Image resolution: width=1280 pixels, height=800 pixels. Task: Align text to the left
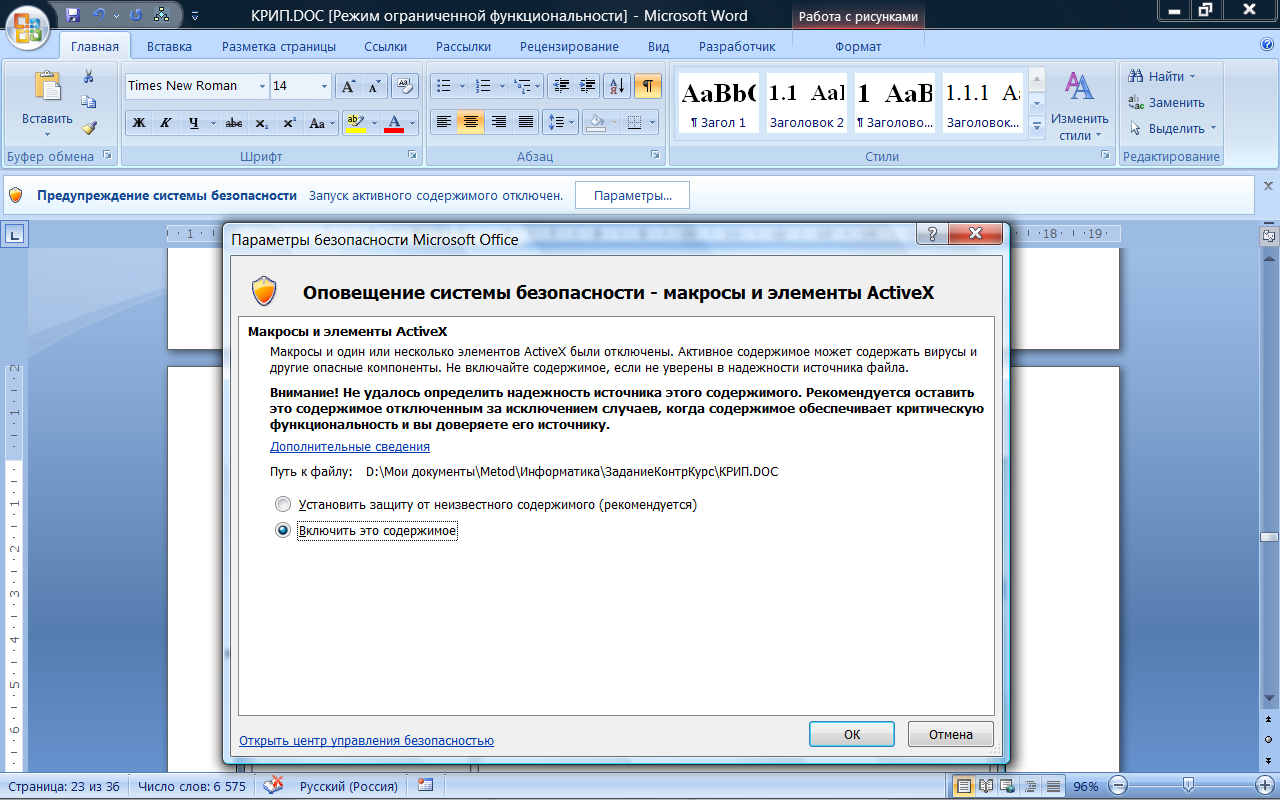tap(444, 123)
